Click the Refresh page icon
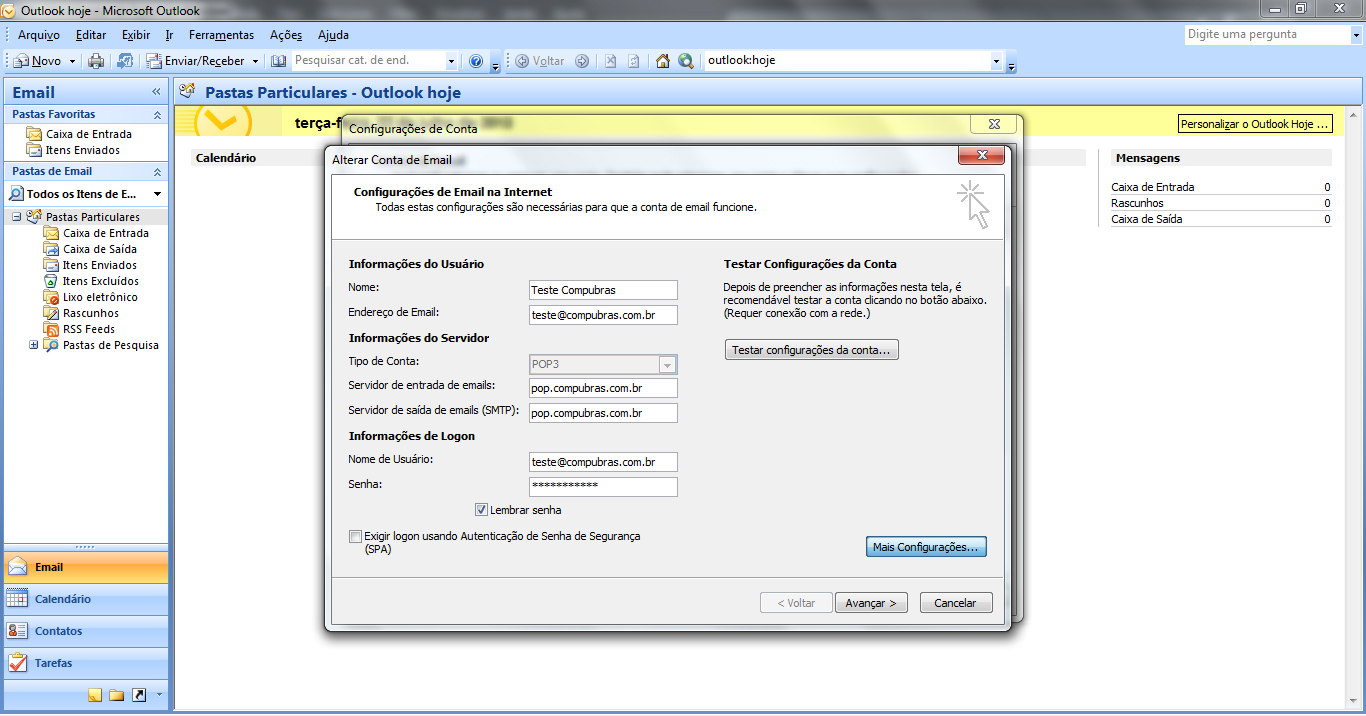 634,61
